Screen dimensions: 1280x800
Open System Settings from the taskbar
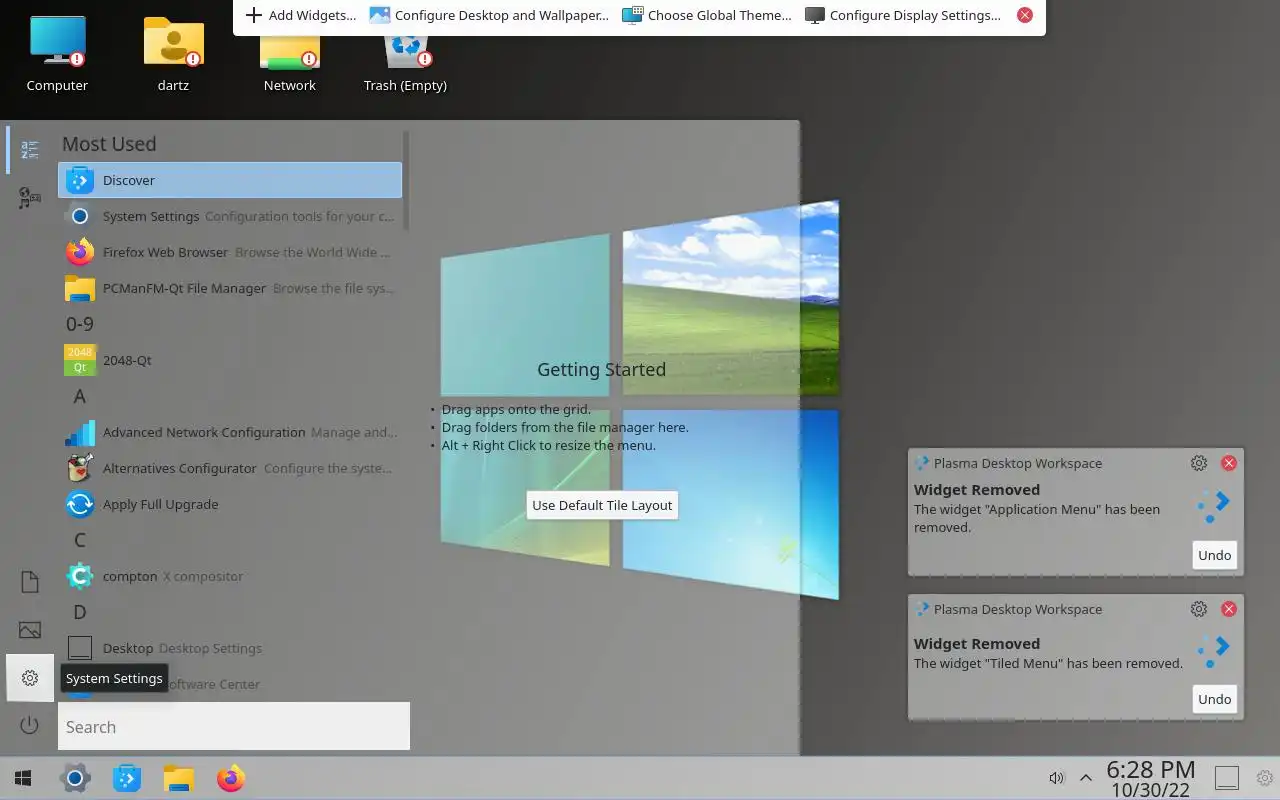pyautogui.click(x=75, y=778)
